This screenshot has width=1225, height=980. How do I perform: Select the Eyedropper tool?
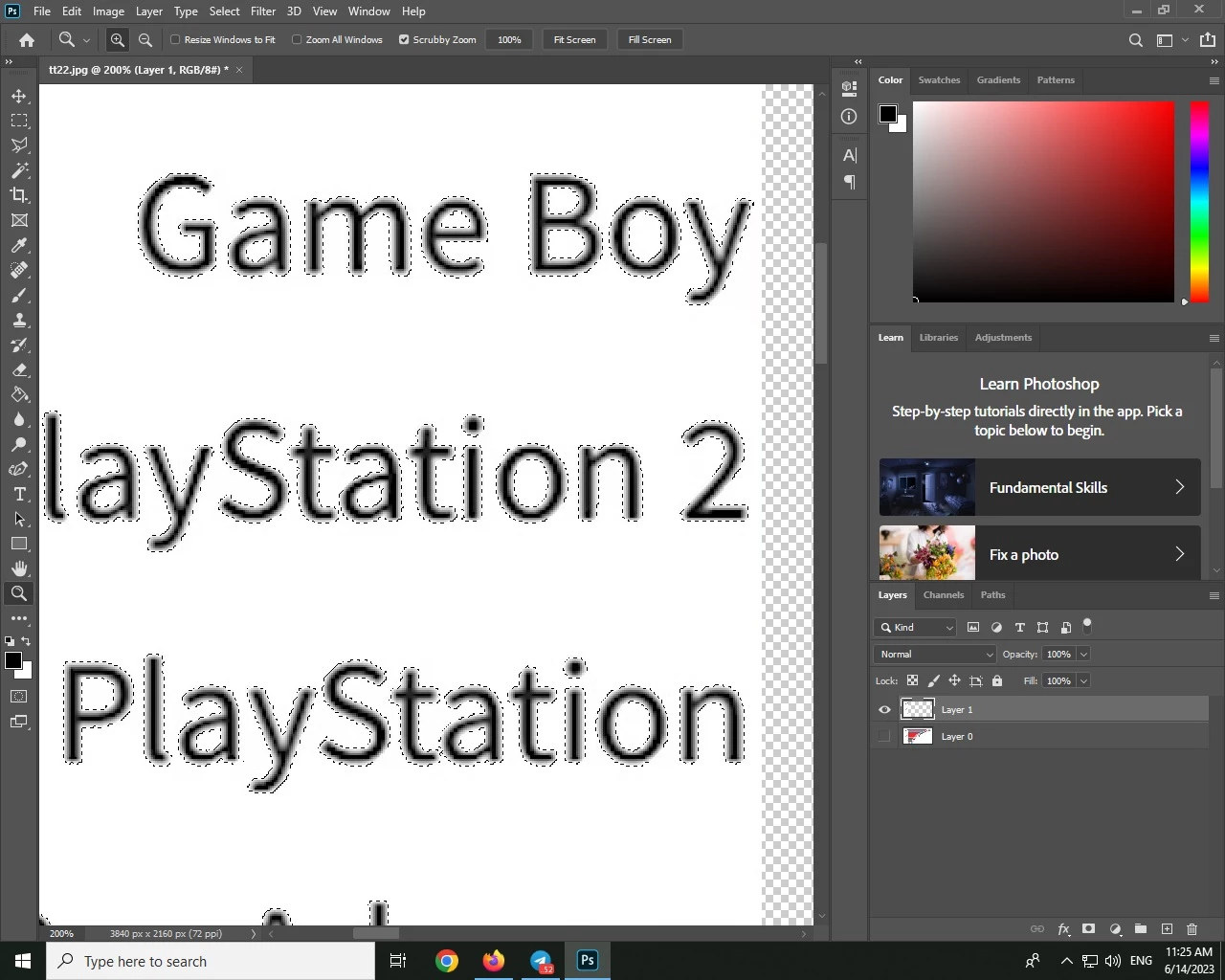click(x=19, y=245)
